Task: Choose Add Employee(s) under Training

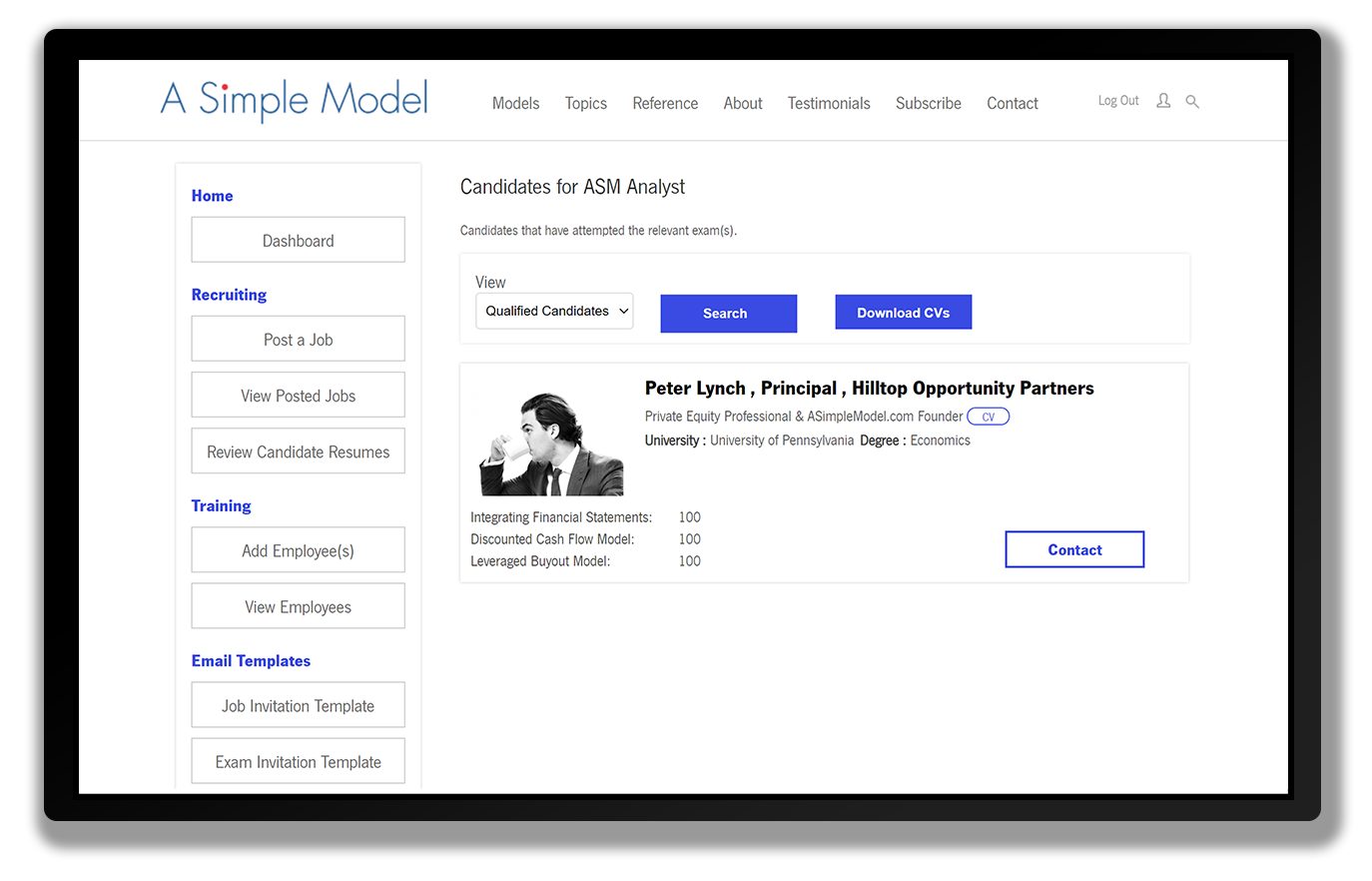Action: click(298, 550)
